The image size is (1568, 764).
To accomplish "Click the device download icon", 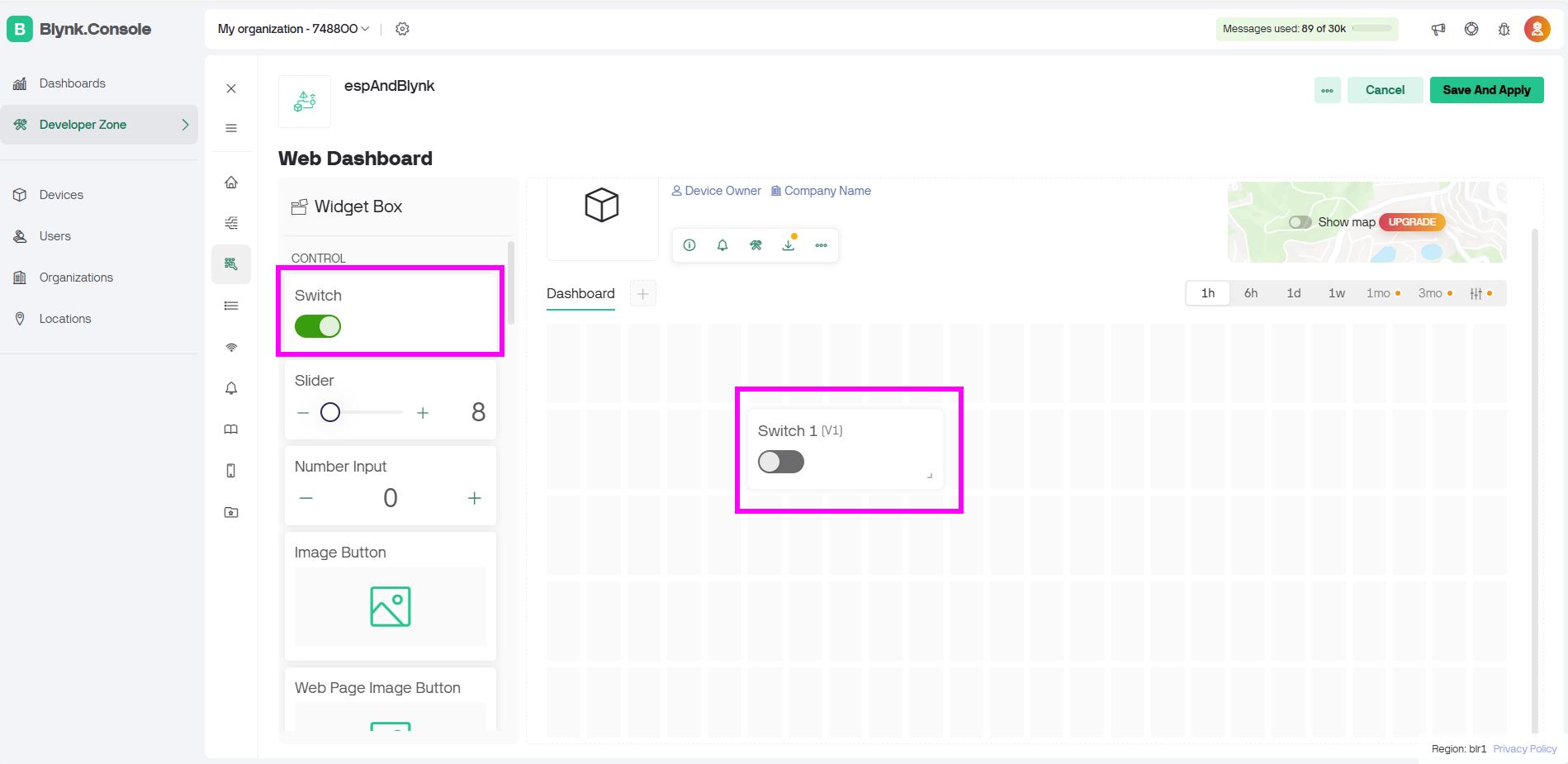I will (x=789, y=245).
